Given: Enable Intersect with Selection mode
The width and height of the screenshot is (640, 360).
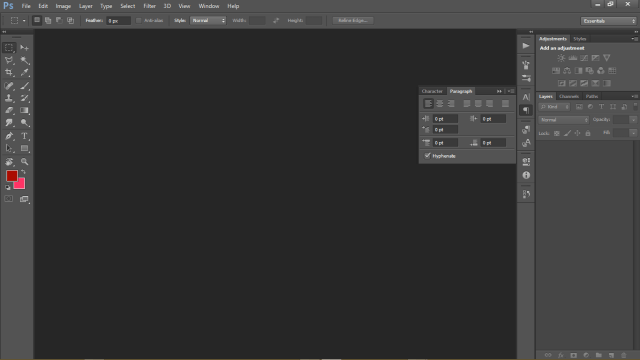Looking at the screenshot, I should coord(71,20).
